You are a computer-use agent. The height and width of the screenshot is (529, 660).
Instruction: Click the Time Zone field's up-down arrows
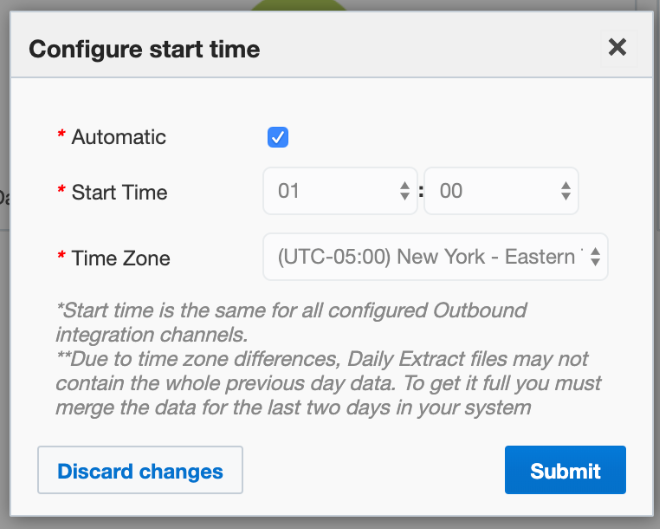(595, 257)
